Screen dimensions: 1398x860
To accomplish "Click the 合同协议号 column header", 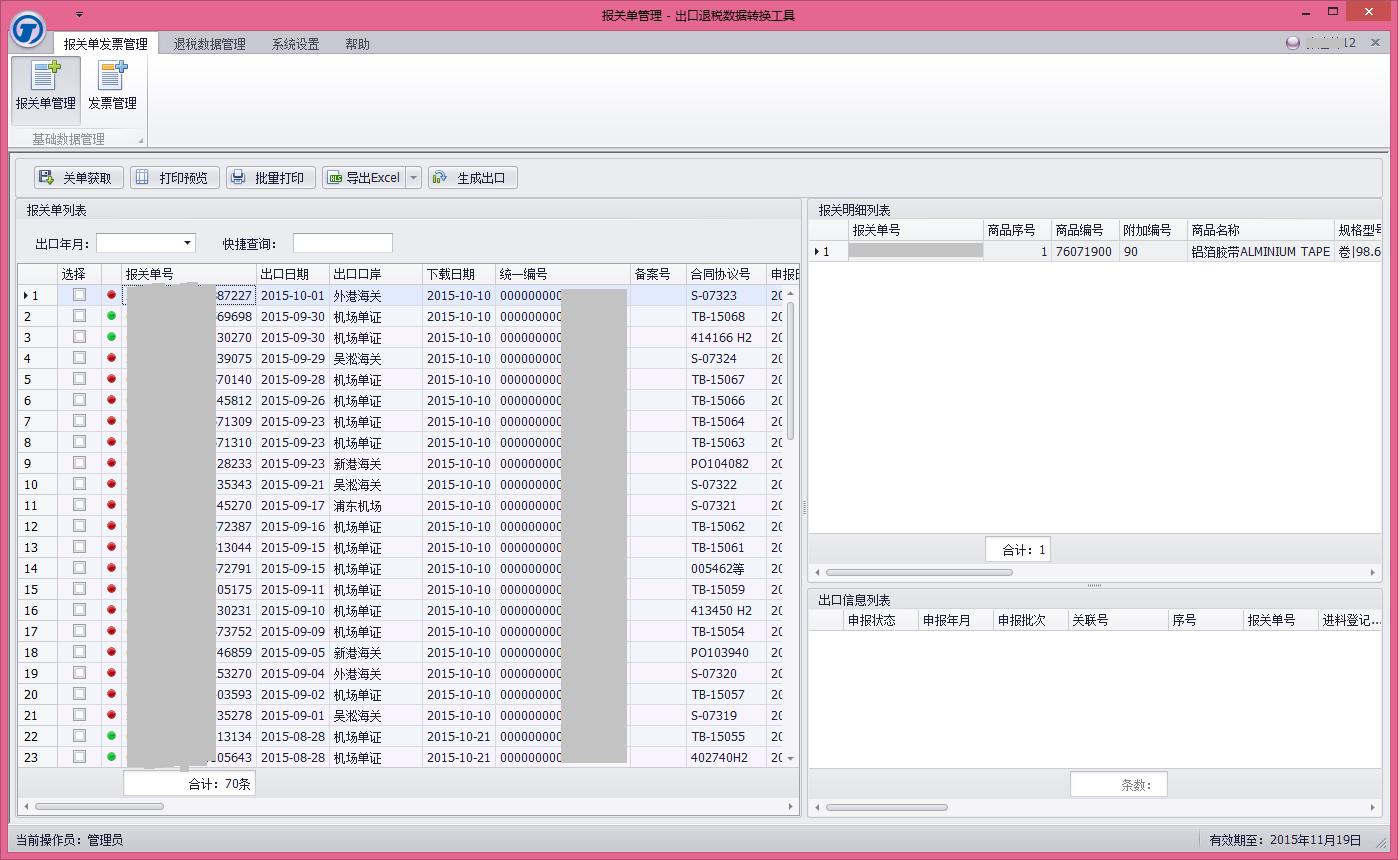I will [720, 274].
